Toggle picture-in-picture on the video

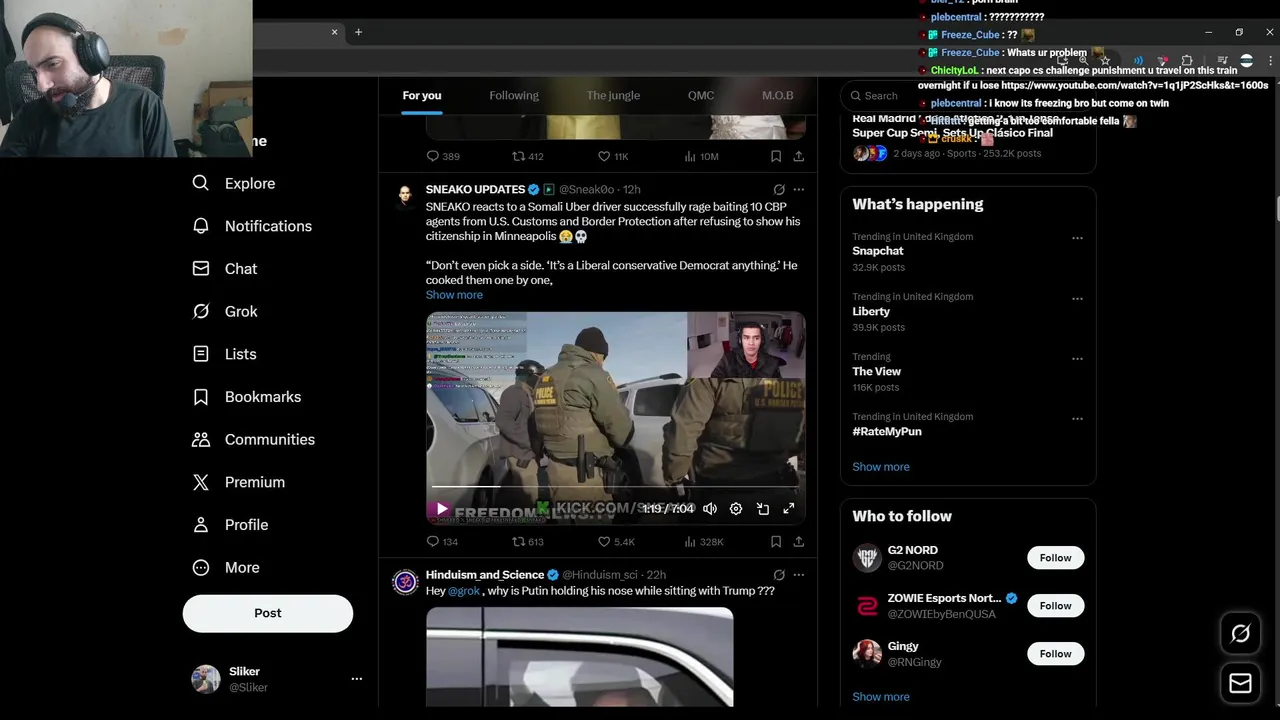[x=763, y=509]
